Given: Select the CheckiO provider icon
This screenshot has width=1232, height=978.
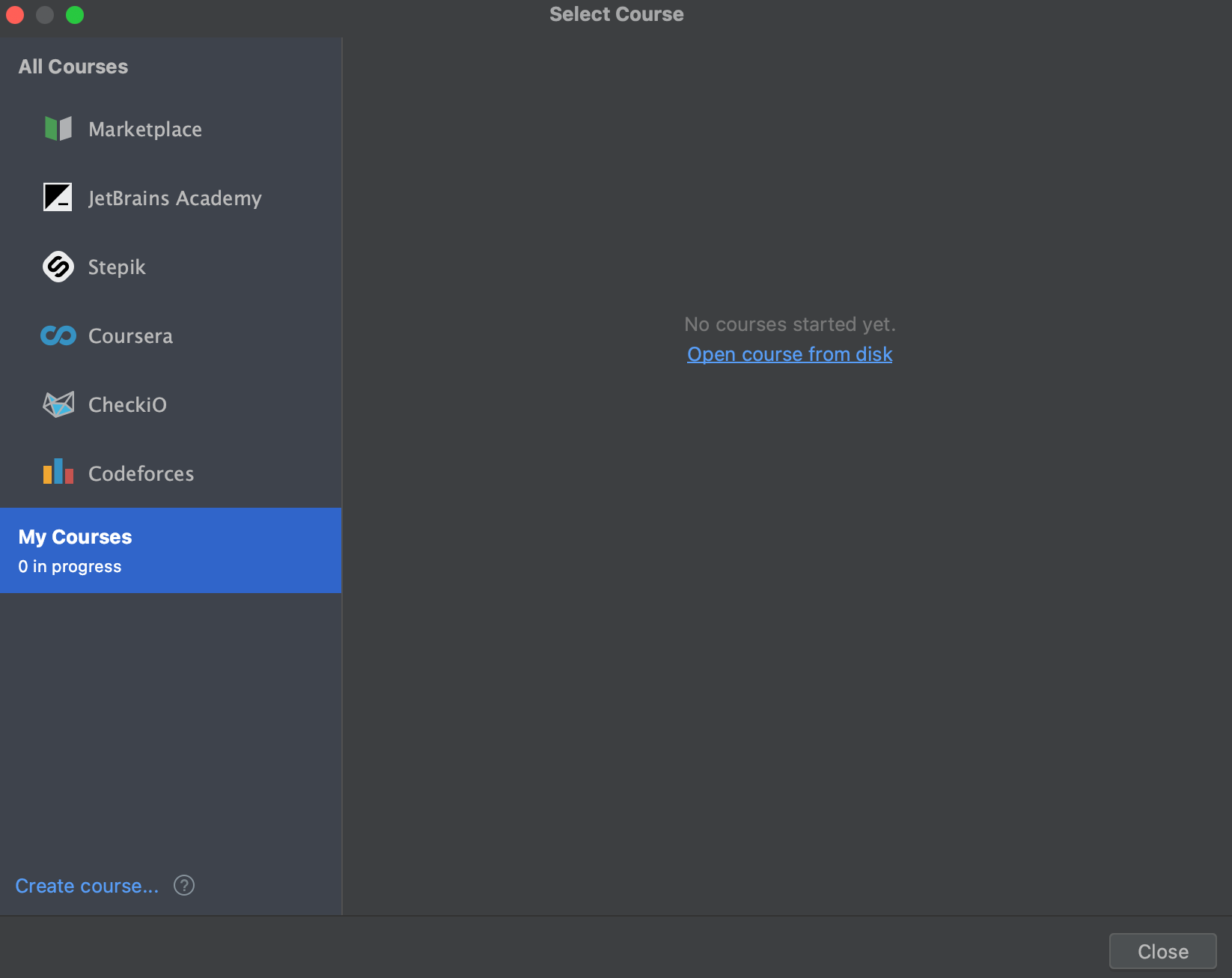Looking at the screenshot, I should click(x=58, y=404).
